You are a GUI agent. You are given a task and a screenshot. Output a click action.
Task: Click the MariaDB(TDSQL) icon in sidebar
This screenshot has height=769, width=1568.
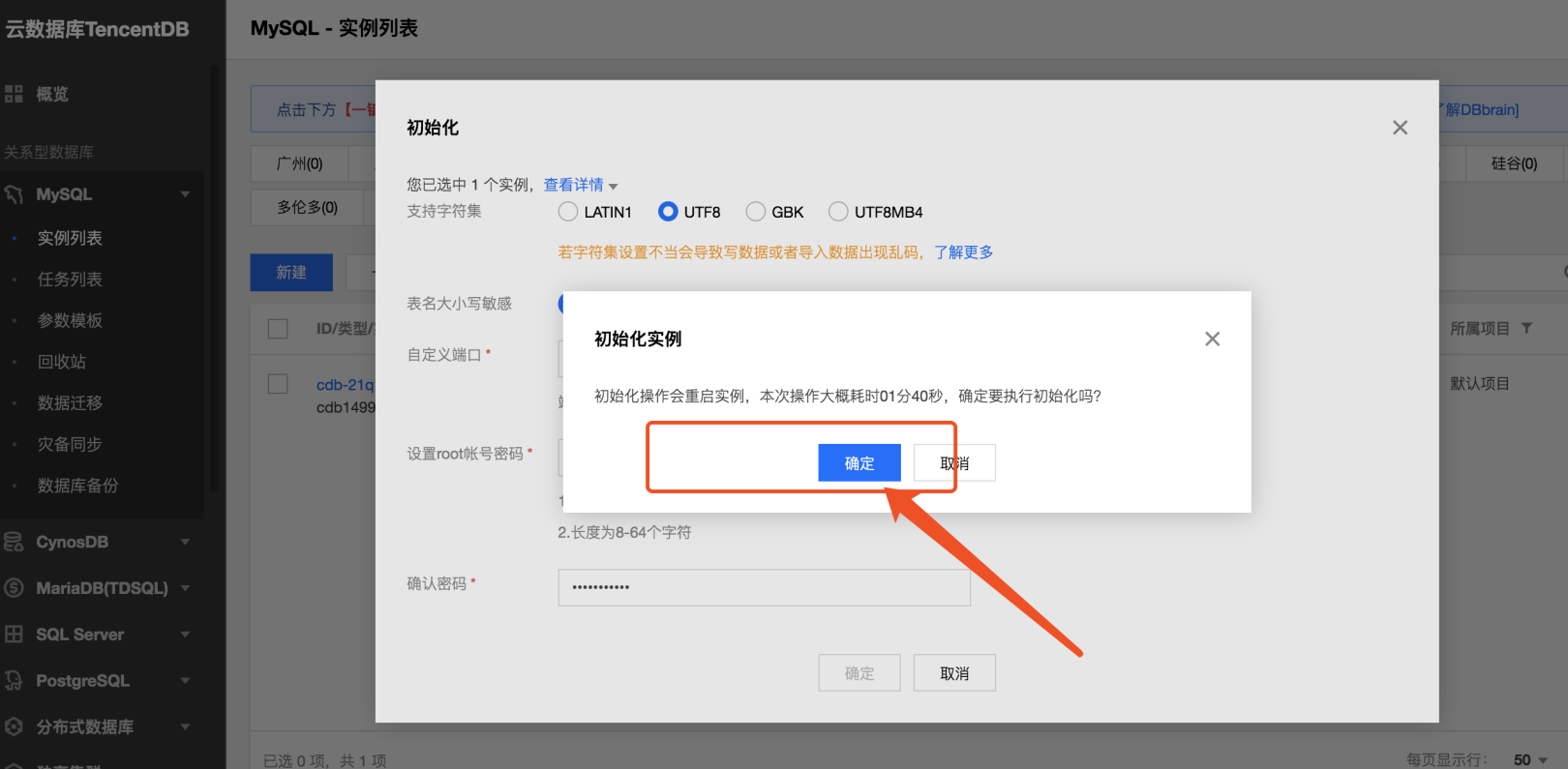tap(14, 588)
